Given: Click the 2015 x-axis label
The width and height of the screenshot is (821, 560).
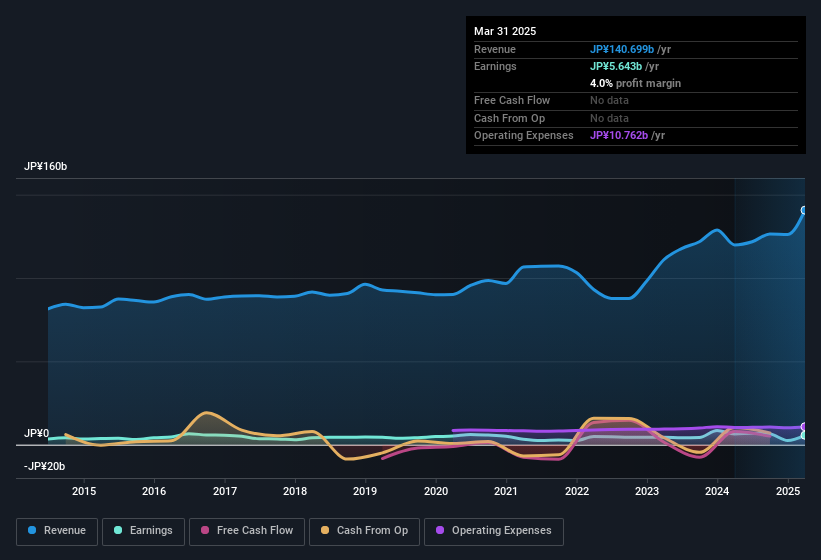Looking at the screenshot, I should [x=84, y=491].
